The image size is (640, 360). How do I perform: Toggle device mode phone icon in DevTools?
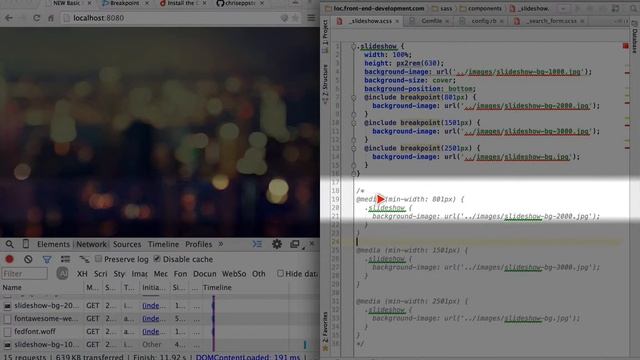click(x=26, y=244)
